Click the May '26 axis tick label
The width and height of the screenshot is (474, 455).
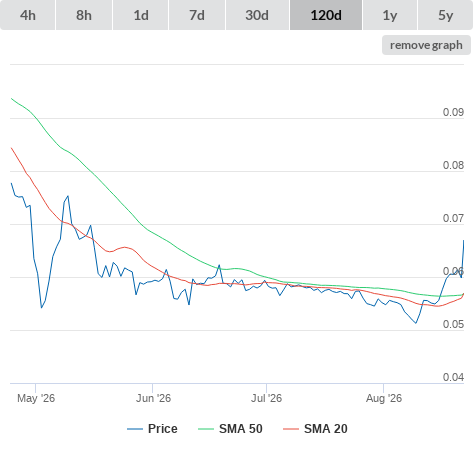(x=36, y=398)
